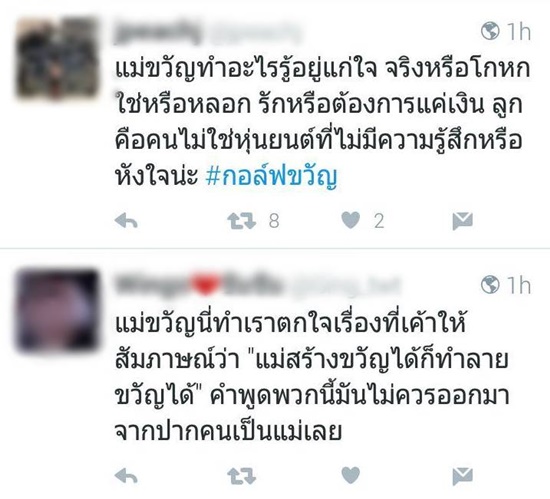
Task: Open the #กอล์ฟขวัญ hashtag
Action: pyautogui.click(x=271, y=177)
